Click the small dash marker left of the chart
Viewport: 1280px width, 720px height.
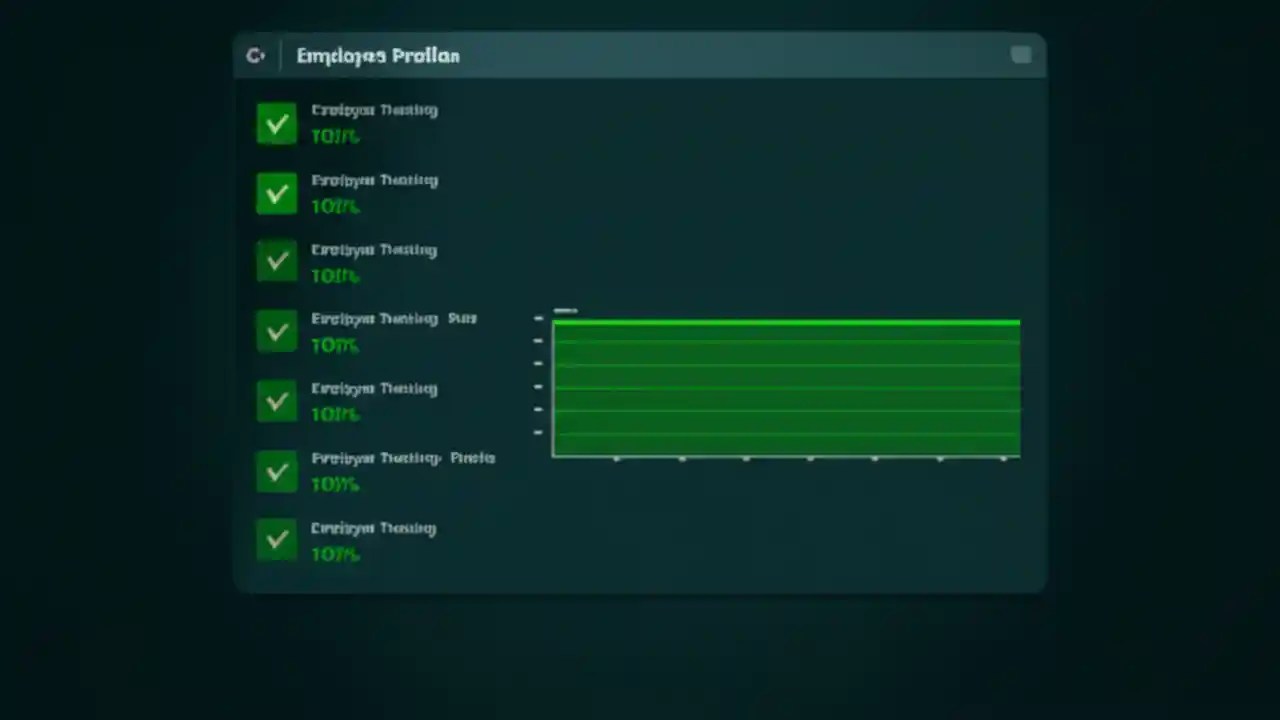click(x=539, y=318)
